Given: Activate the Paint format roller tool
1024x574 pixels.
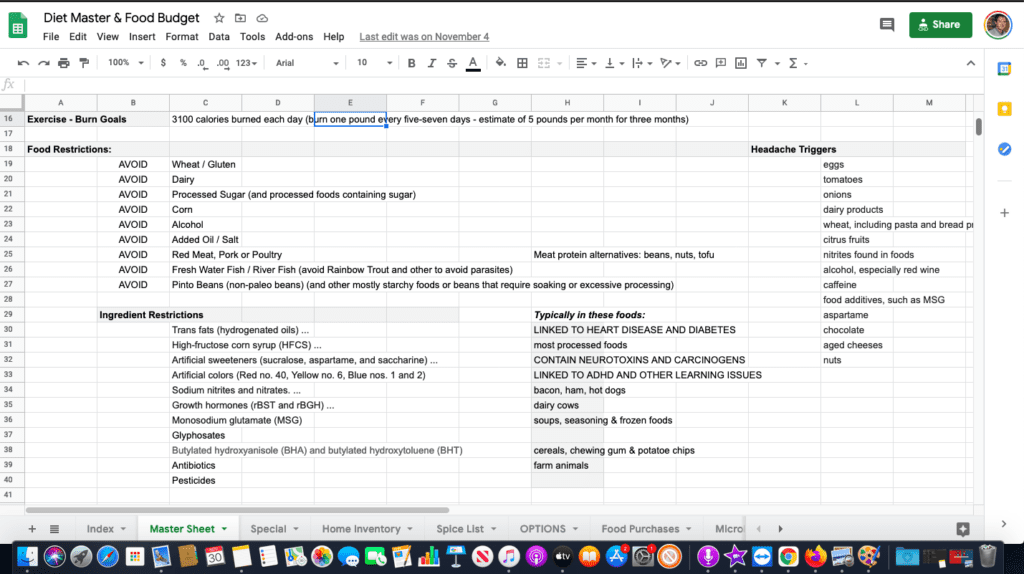Looking at the screenshot, I should coord(84,63).
